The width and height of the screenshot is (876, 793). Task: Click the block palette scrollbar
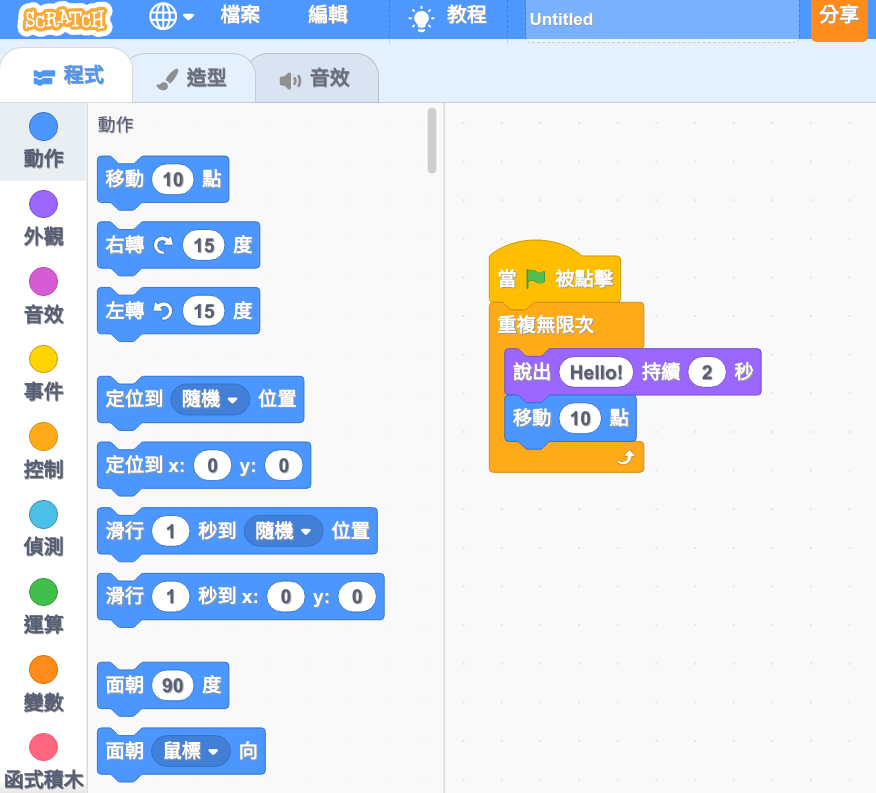pyautogui.click(x=432, y=140)
